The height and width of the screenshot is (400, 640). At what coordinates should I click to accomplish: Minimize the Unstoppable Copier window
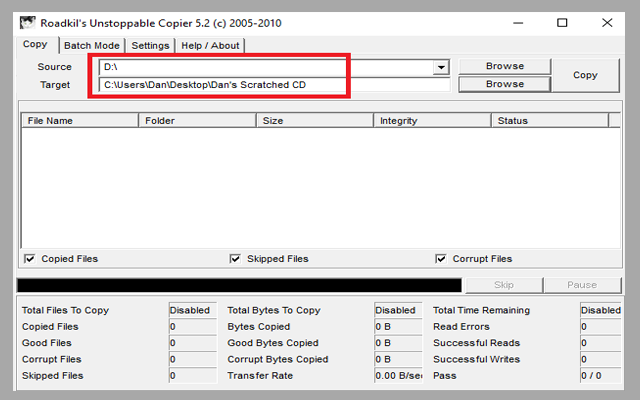(x=518, y=23)
